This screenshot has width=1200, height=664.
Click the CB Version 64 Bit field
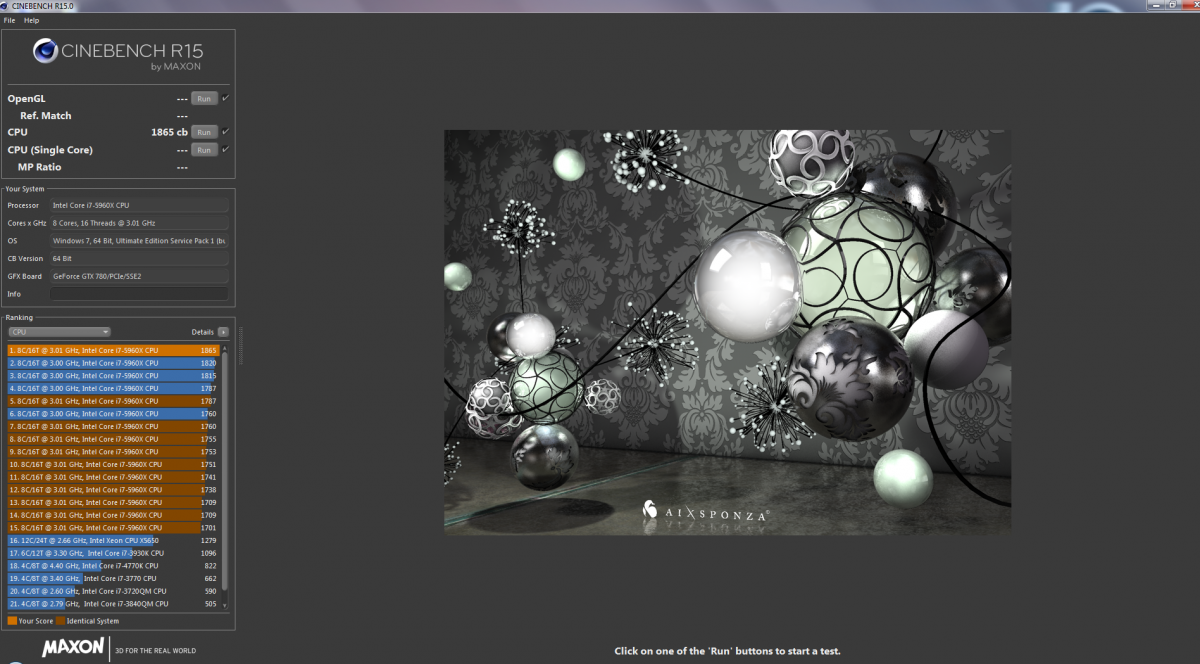(139, 258)
